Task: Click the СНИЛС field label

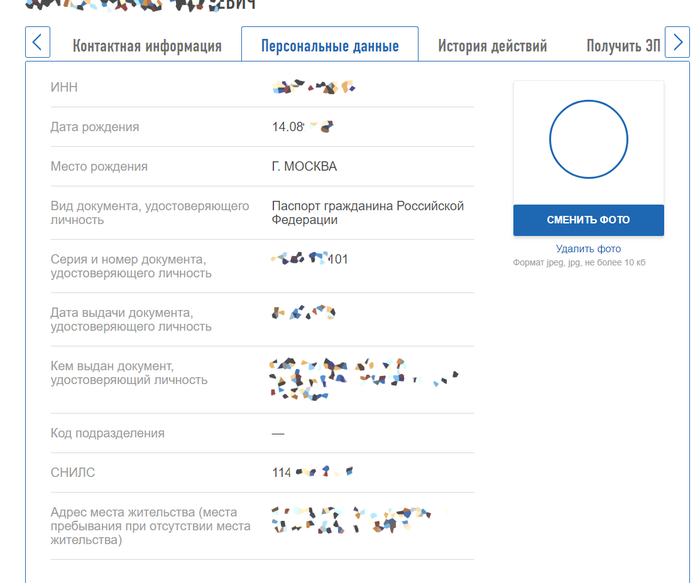Action: [73, 472]
